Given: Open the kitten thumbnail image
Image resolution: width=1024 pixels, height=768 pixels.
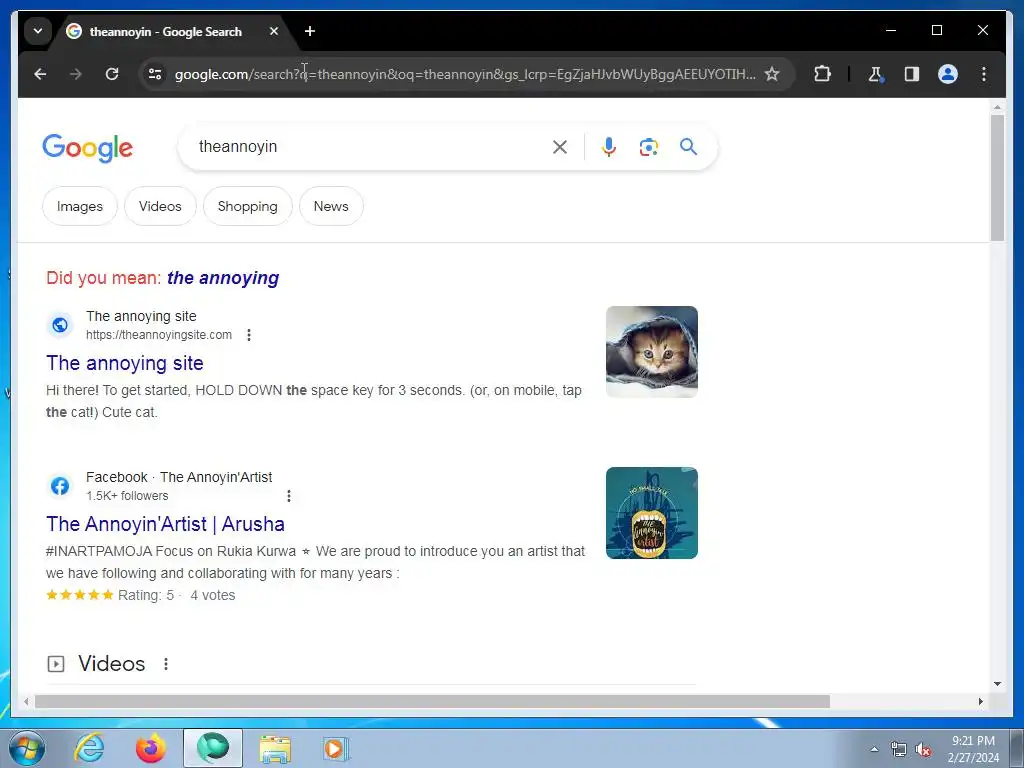Looking at the screenshot, I should point(652,352).
